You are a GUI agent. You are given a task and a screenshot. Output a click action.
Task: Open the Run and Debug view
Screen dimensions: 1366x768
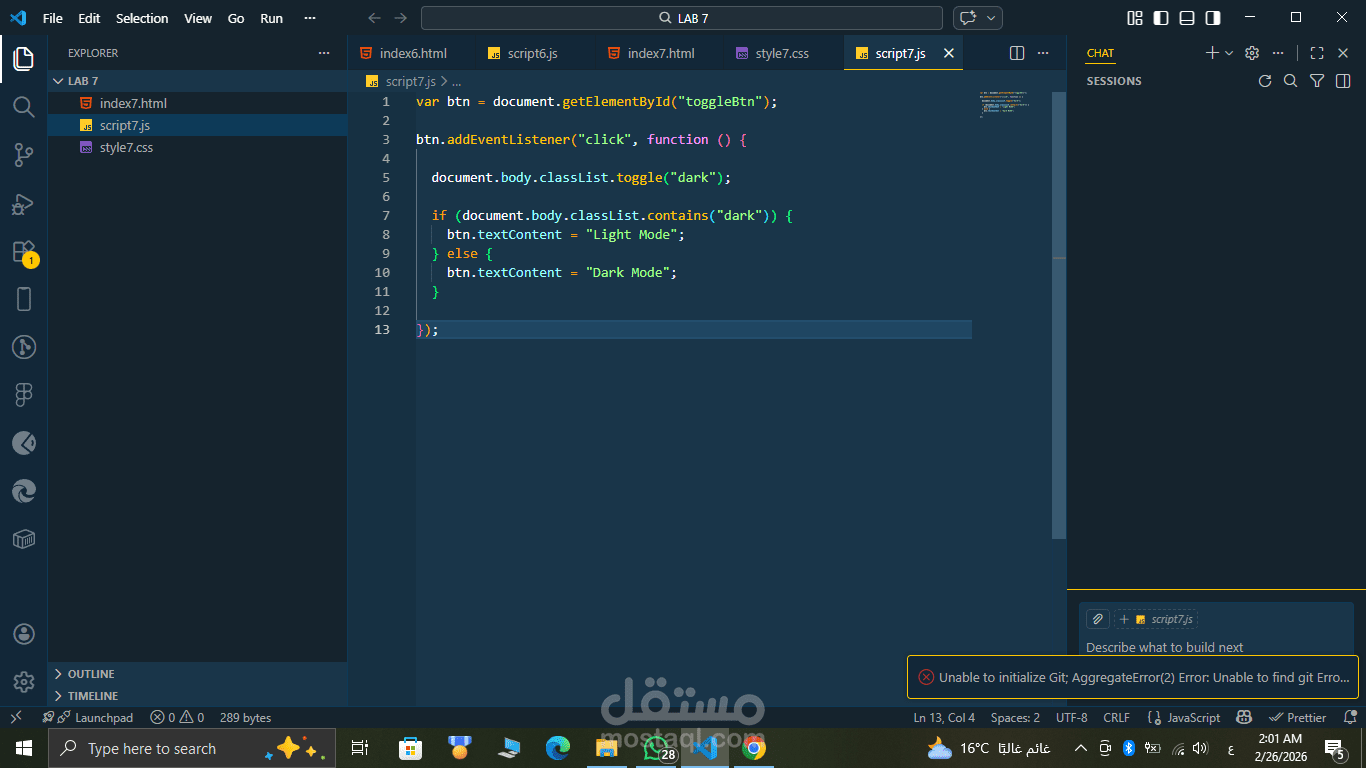[24, 203]
